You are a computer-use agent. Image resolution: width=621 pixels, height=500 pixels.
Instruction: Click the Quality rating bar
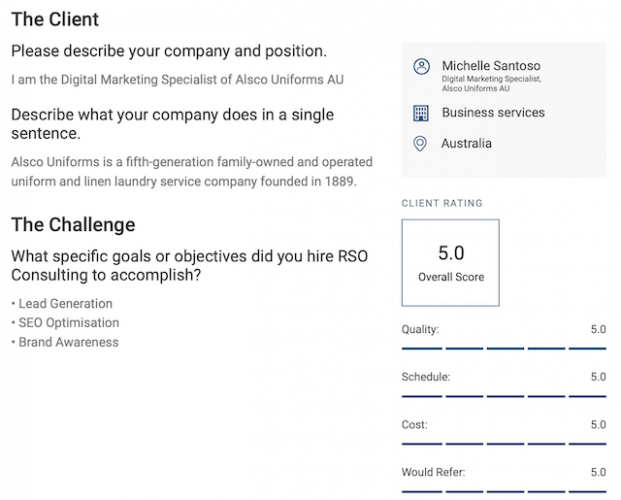pyautogui.click(x=504, y=349)
